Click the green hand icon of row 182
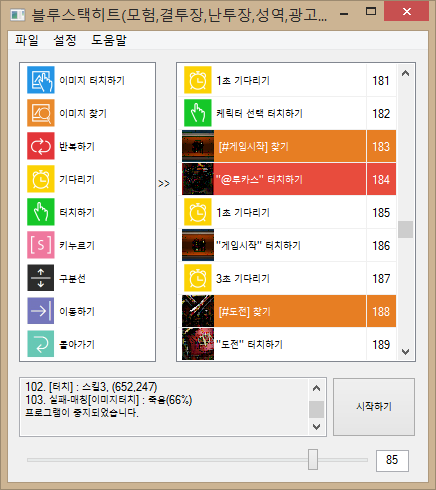436x490 pixels. click(198, 113)
